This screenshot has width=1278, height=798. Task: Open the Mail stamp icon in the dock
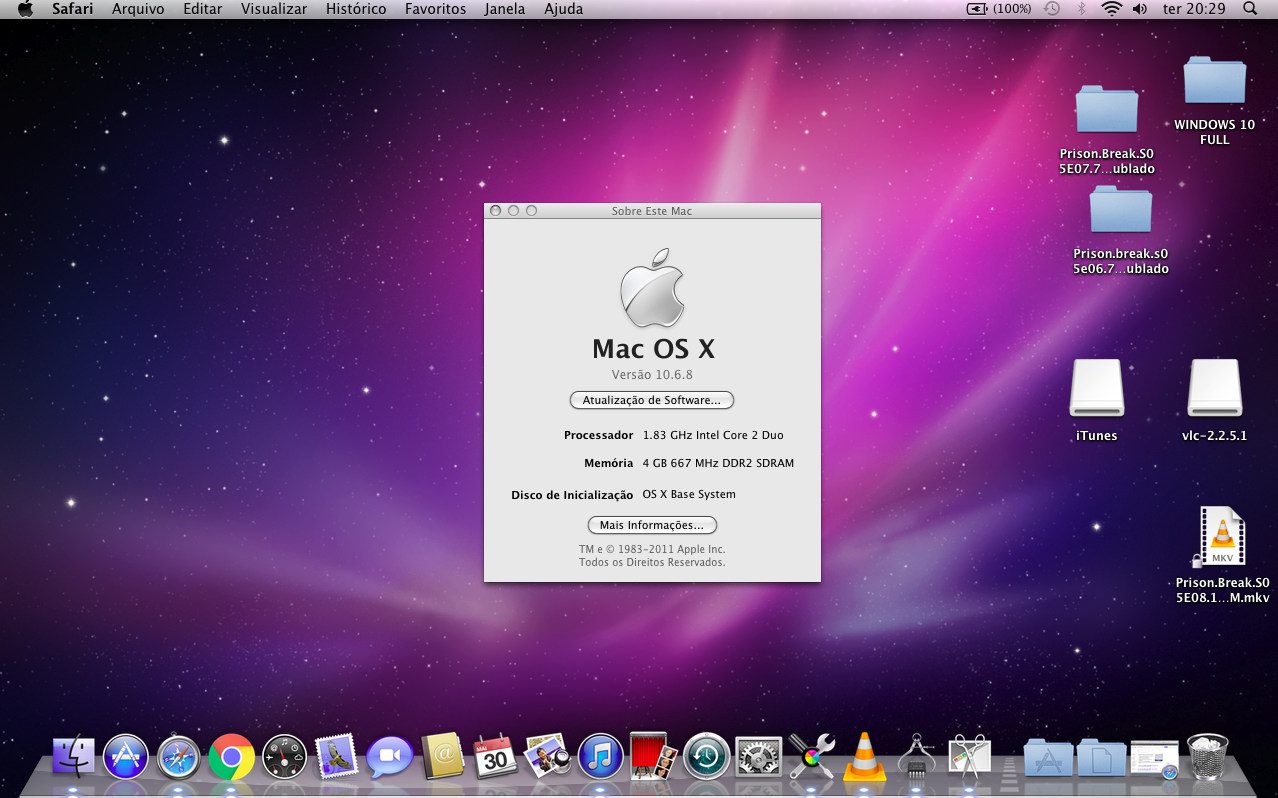pos(336,757)
